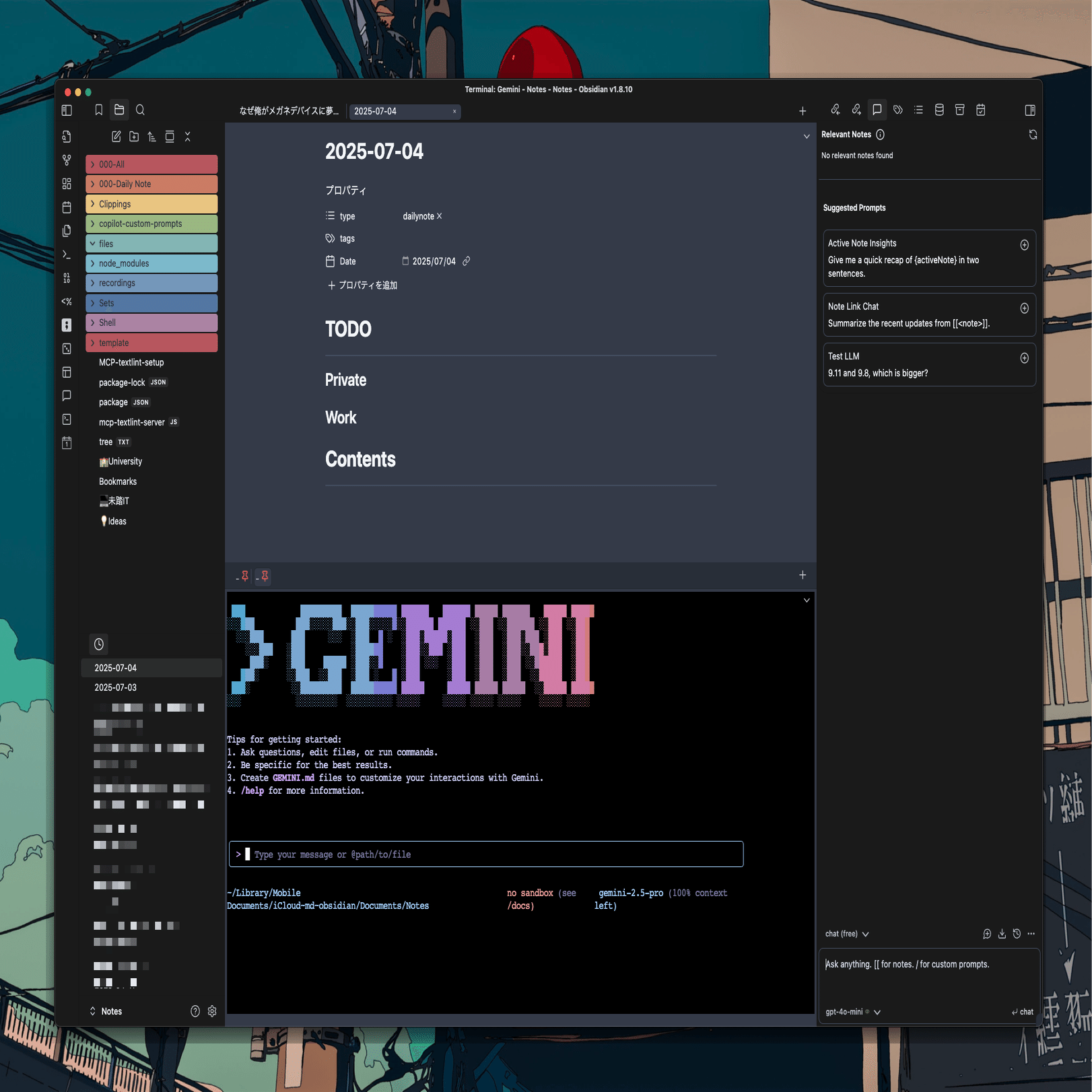Open MCP-textlint-setup note
1092x1092 pixels.
coord(131,363)
